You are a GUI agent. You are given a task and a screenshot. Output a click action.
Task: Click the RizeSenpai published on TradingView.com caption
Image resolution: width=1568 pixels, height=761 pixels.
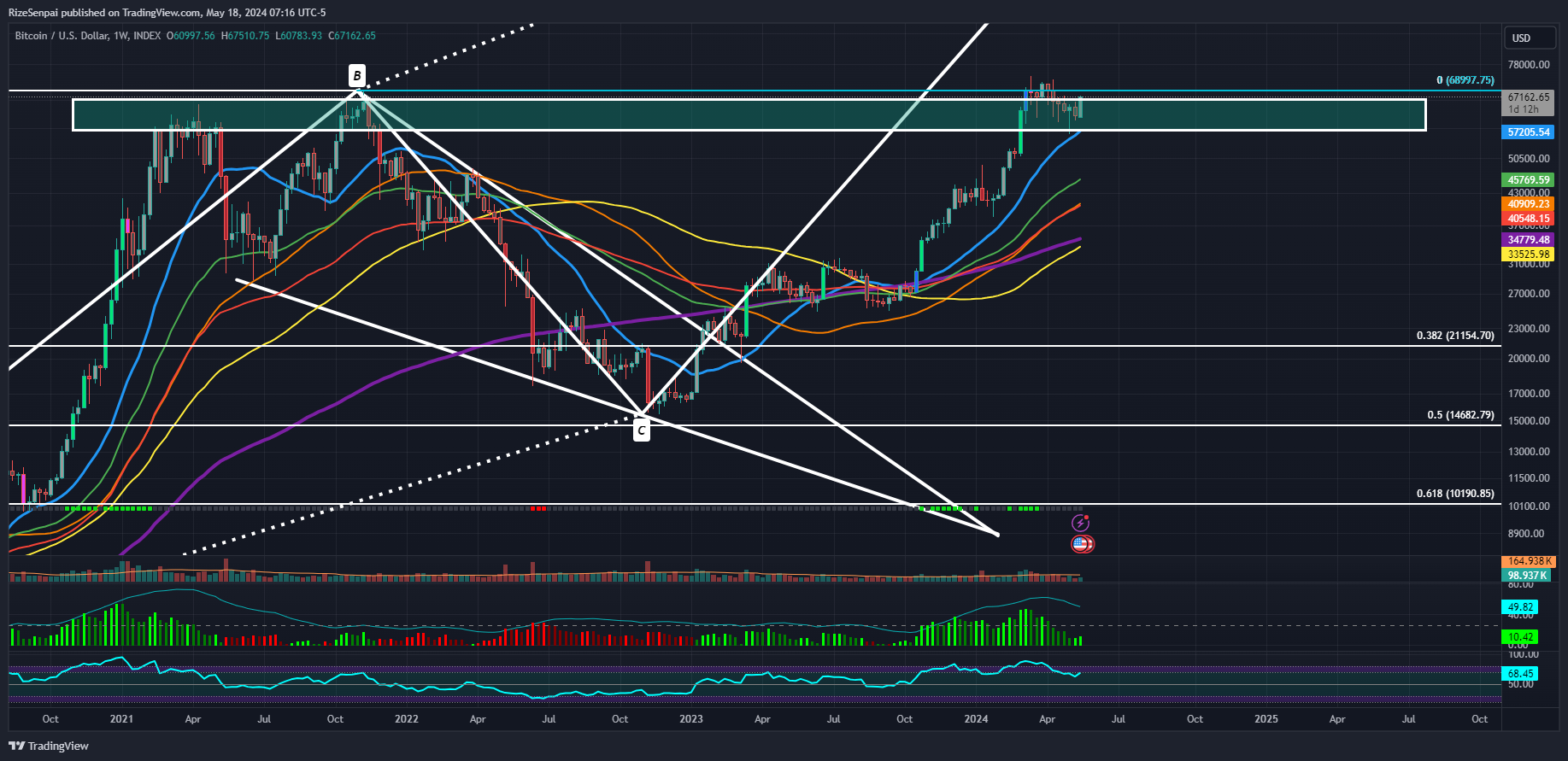pos(167,12)
